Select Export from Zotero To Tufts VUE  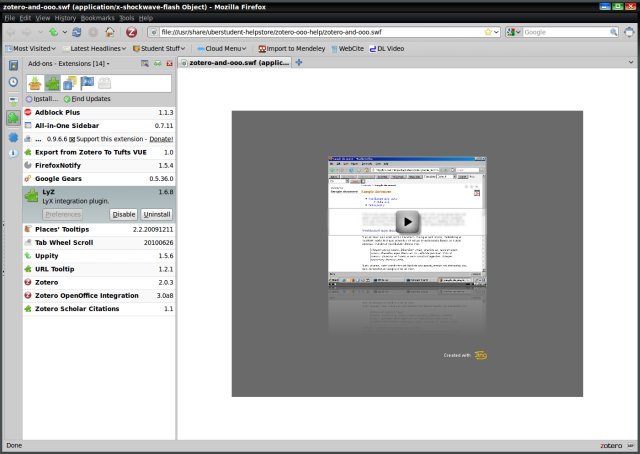pyautogui.click(x=99, y=152)
